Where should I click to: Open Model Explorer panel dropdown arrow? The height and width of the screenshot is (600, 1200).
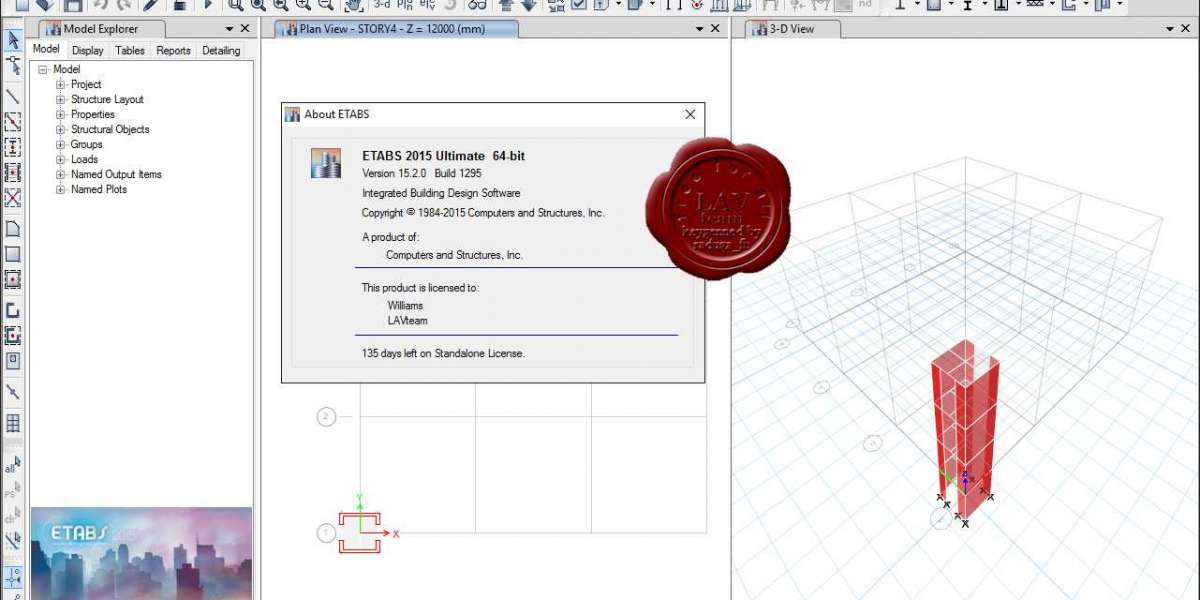coord(229,29)
